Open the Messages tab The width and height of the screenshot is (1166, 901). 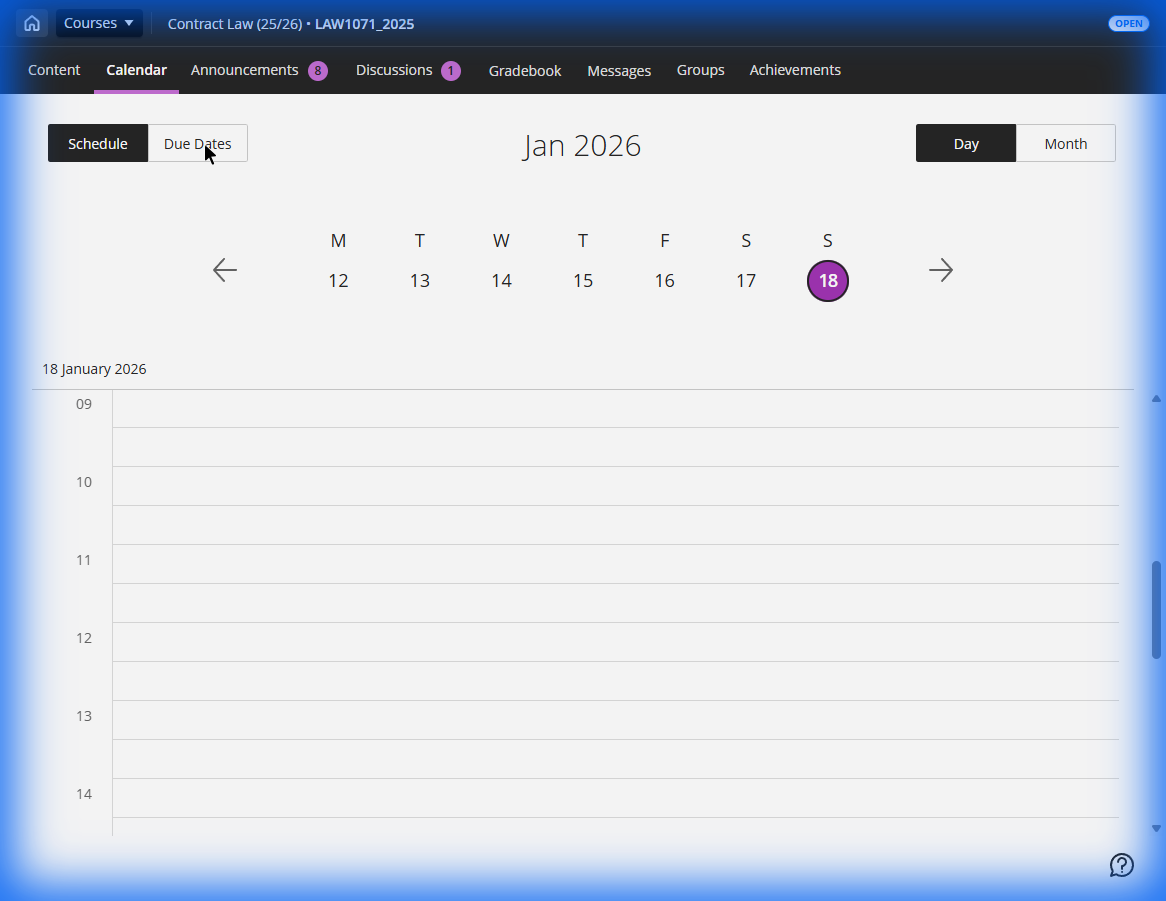click(x=619, y=70)
